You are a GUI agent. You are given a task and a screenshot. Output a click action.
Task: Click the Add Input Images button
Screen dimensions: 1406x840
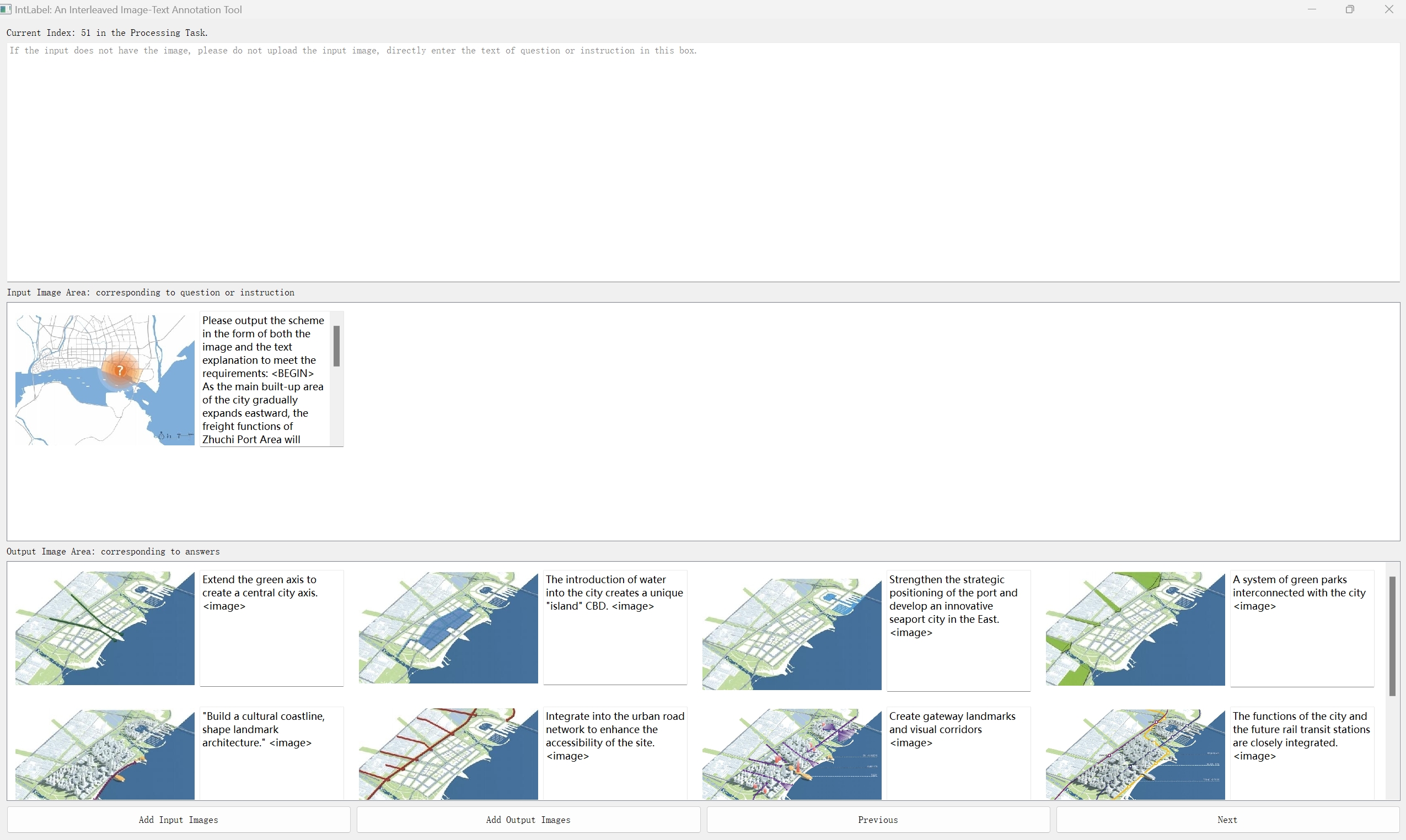coord(178,820)
